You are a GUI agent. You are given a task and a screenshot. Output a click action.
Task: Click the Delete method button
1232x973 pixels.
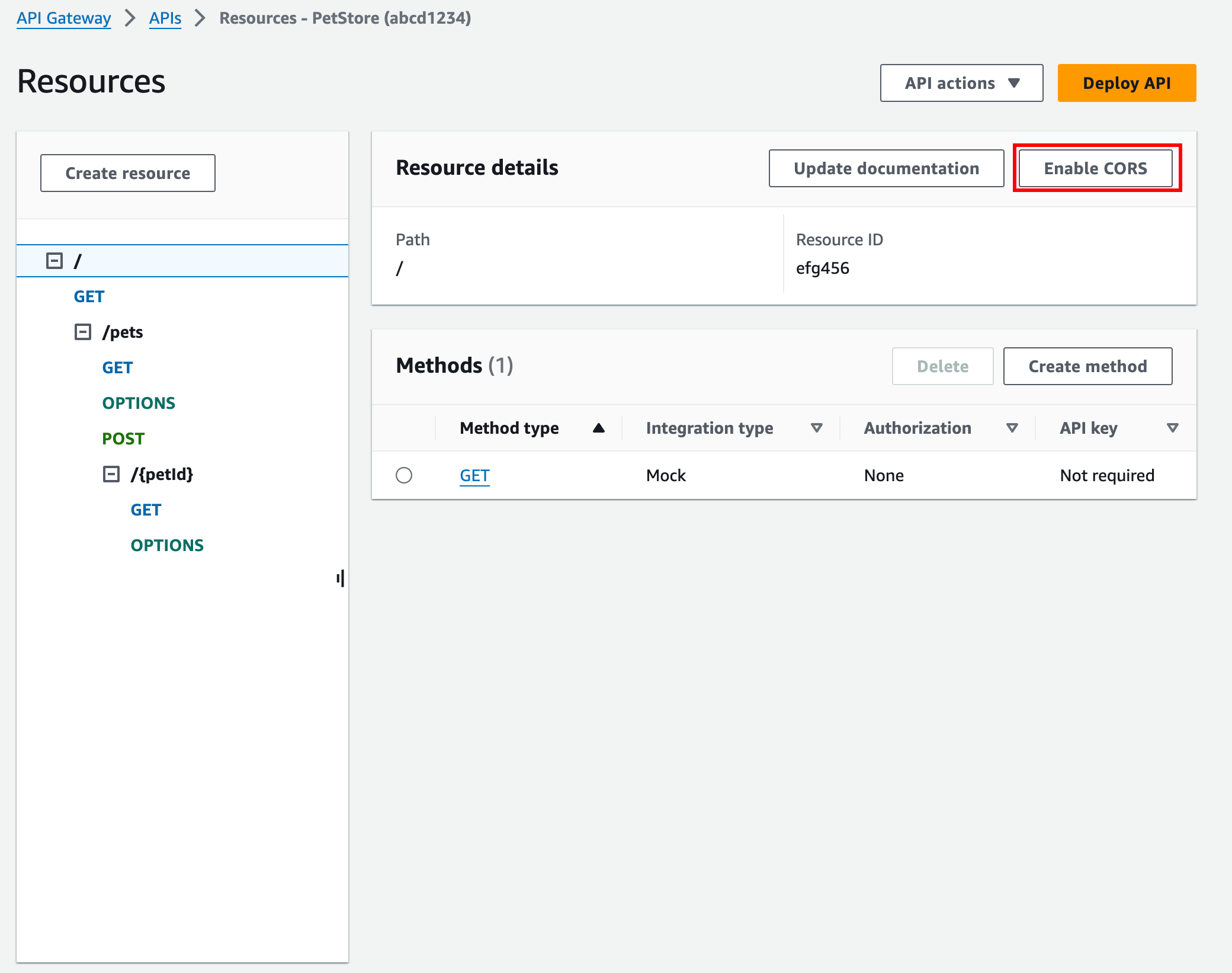(941, 366)
